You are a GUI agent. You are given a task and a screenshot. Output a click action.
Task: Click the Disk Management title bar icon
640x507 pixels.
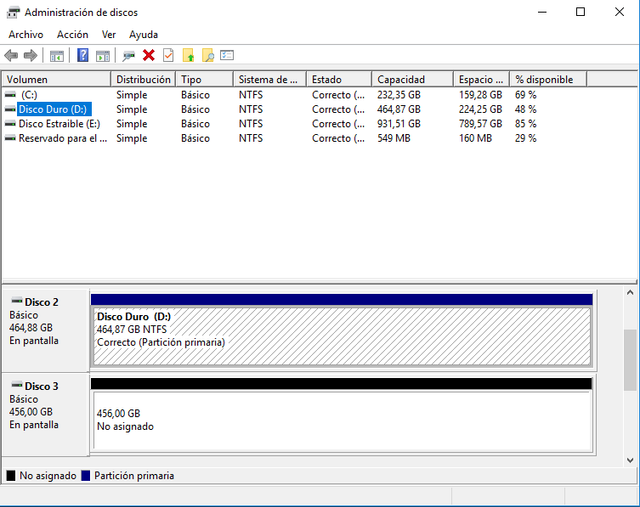tap(13, 13)
